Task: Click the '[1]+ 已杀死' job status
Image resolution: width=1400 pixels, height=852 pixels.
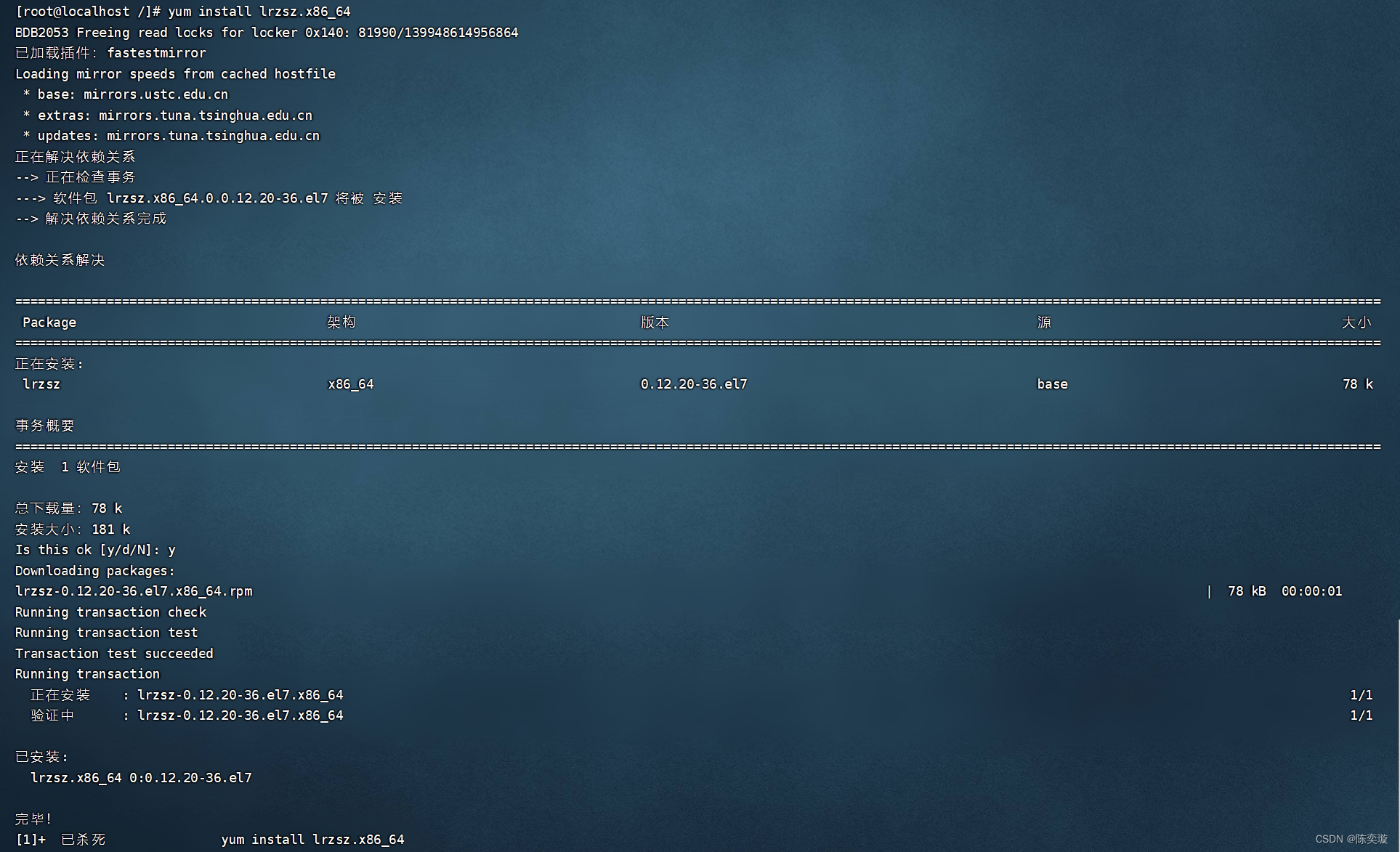Action: (x=60, y=840)
